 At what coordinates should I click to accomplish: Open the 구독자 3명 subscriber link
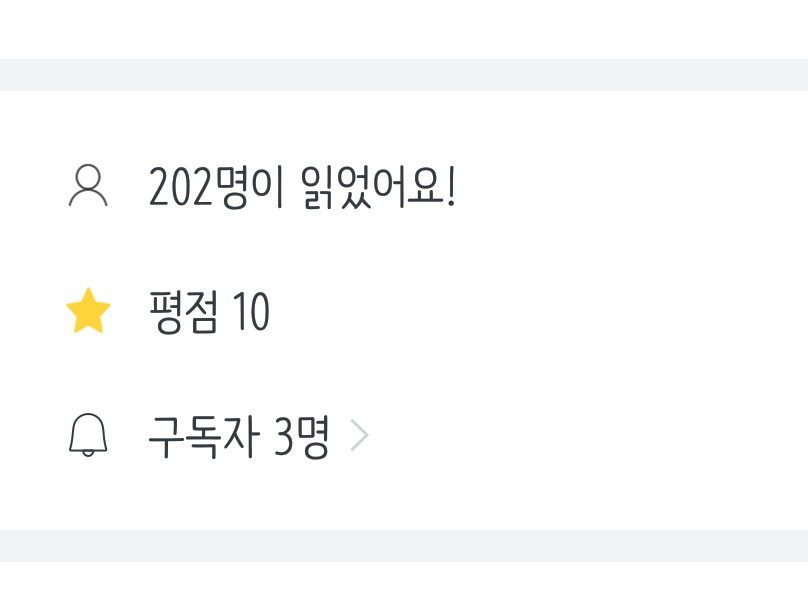(x=238, y=438)
